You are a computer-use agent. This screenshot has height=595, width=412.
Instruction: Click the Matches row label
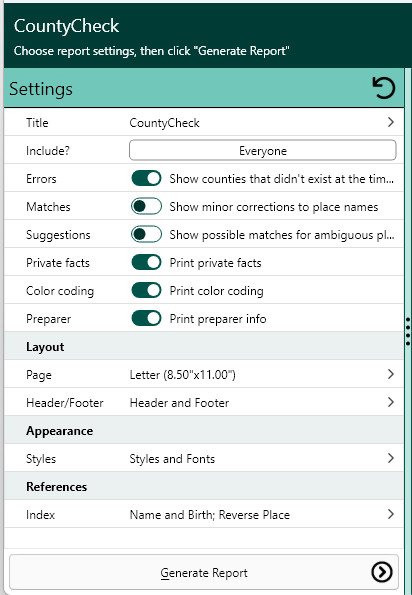click(x=48, y=207)
